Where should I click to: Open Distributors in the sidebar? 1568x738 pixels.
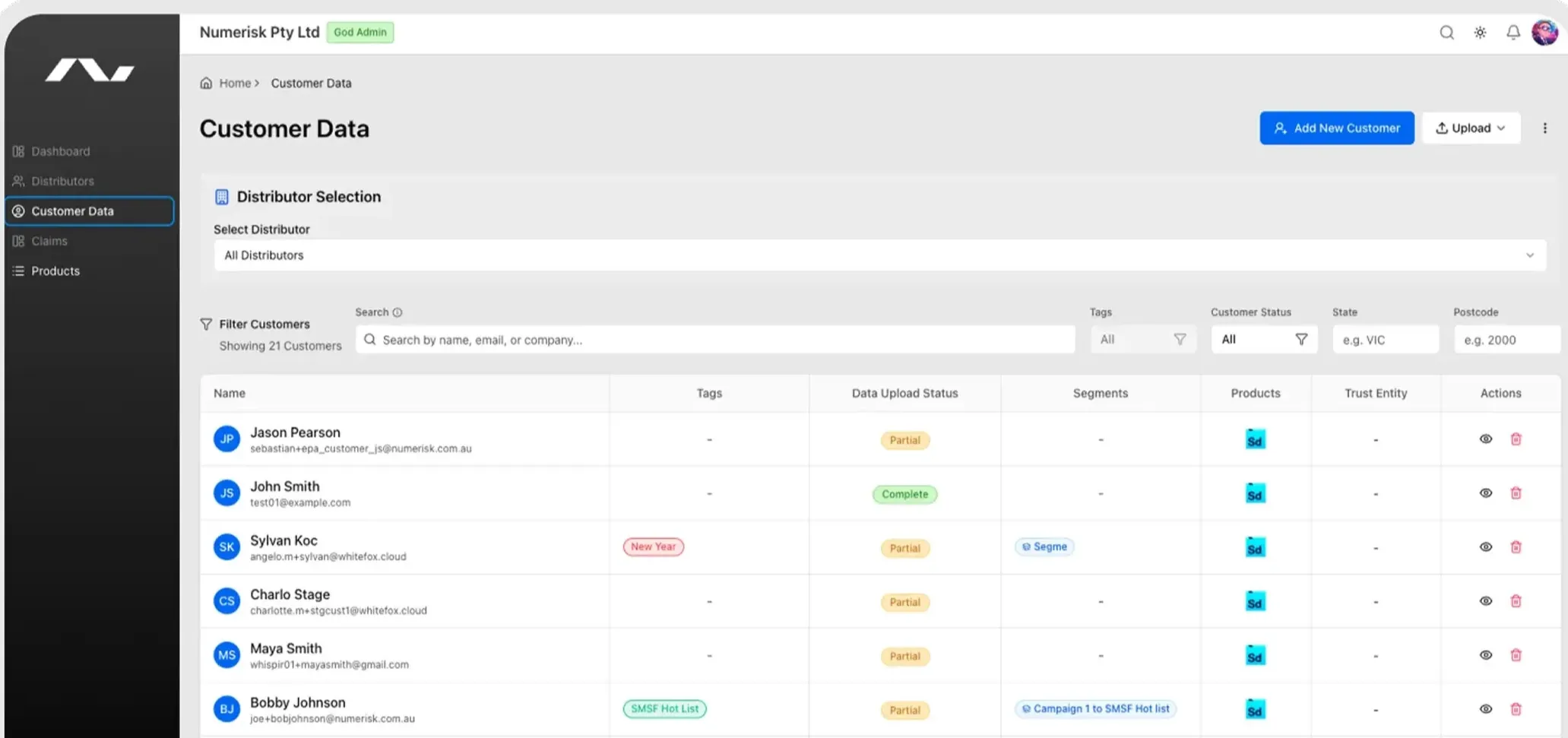[90, 181]
